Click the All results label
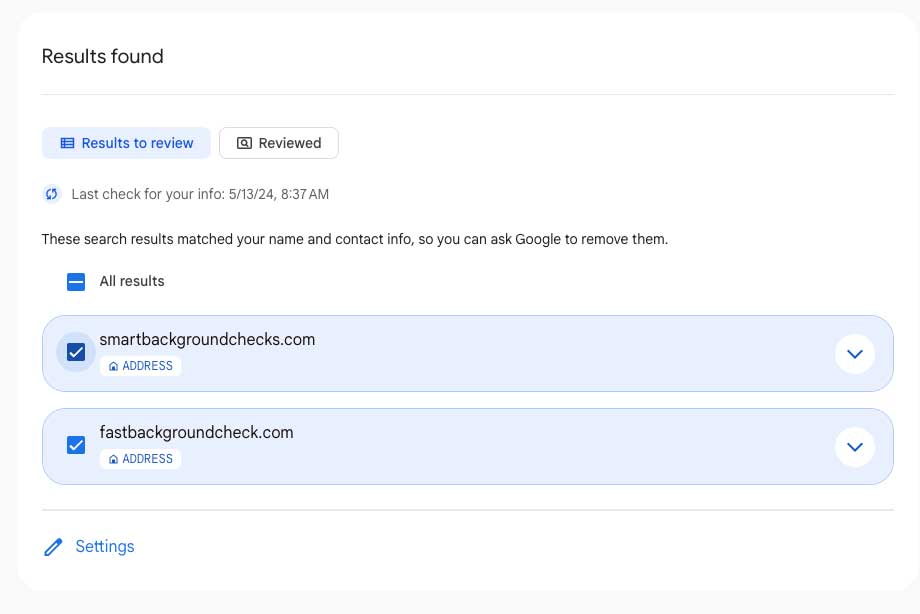The width and height of the screenshot is (920, 614). pos(132,281)
